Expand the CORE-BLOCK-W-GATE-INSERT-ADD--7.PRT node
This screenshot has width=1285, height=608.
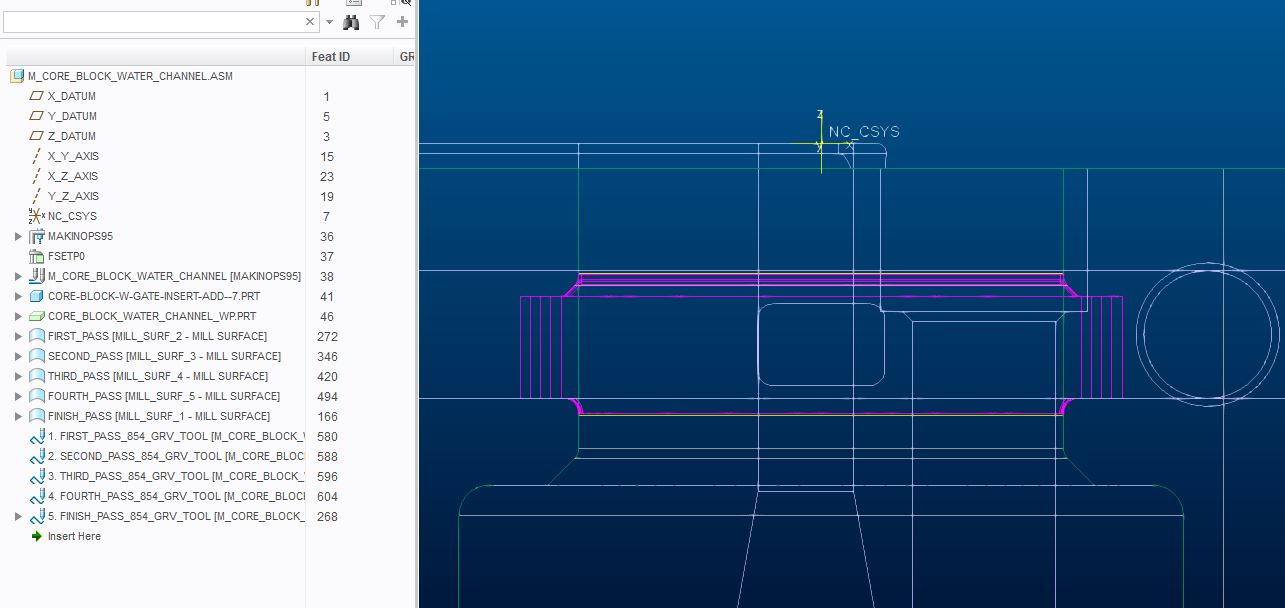click(18, 296)
